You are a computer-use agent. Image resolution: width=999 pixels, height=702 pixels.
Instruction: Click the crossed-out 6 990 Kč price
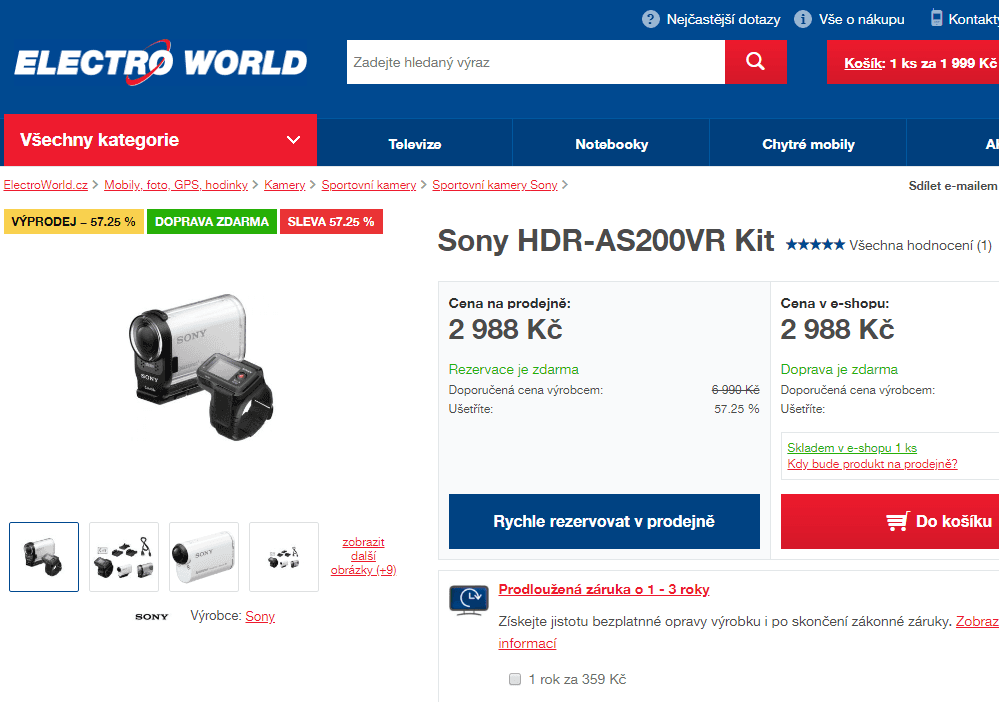735,390
